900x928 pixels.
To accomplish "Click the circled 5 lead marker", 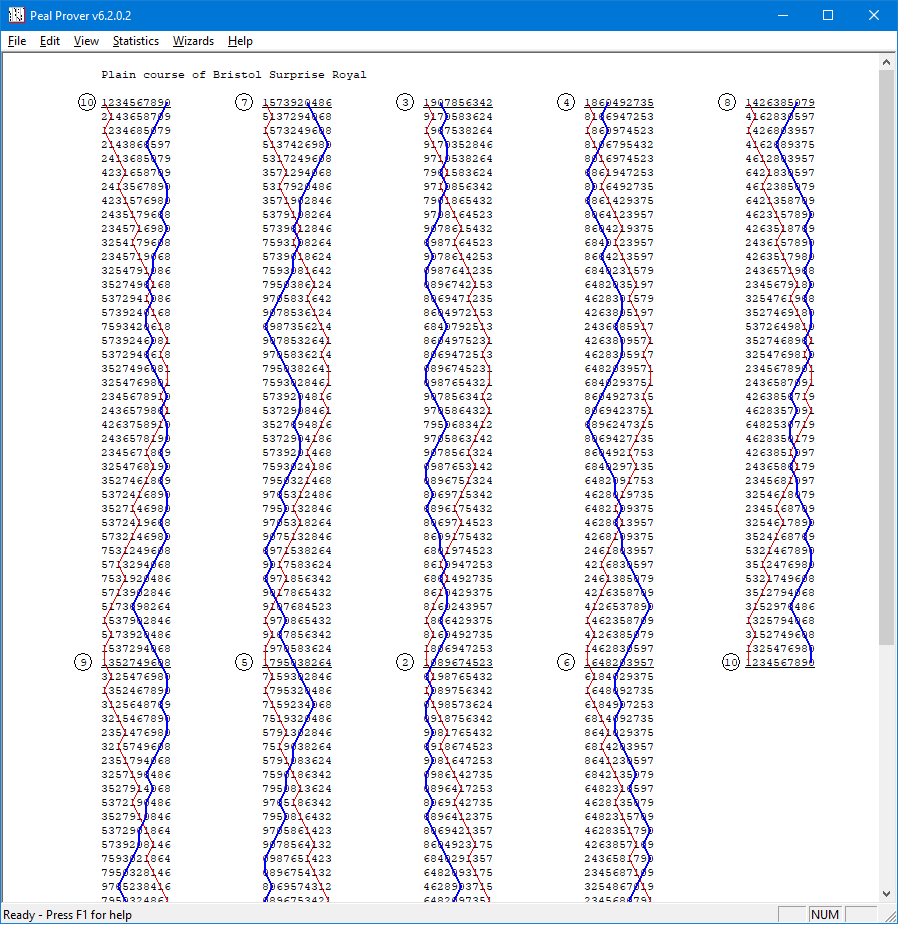I will click(x=244, y=662).
